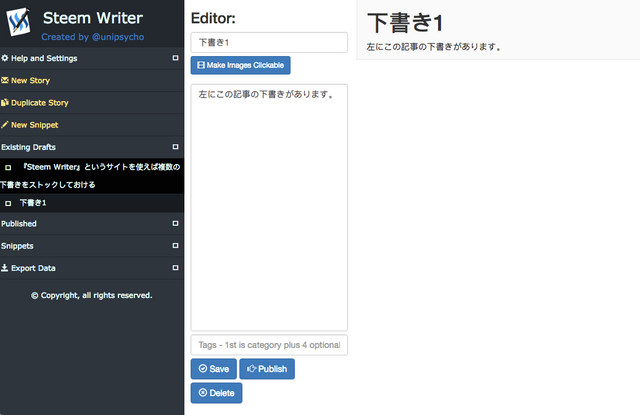640x415 pixels.
Task: Click into the body text editor area
Action: pyautogui.click(x=269, y=207)
